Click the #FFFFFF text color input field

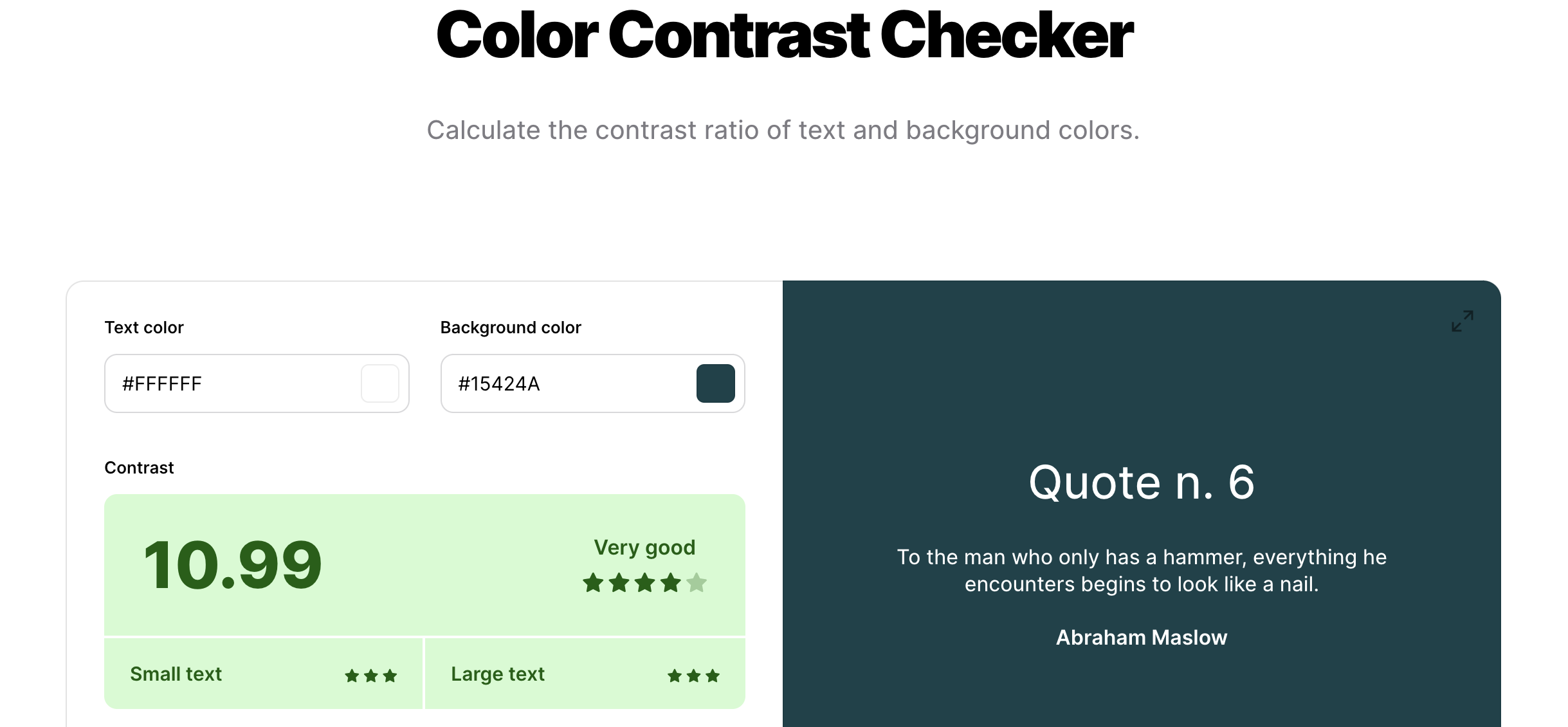[257, 383]
